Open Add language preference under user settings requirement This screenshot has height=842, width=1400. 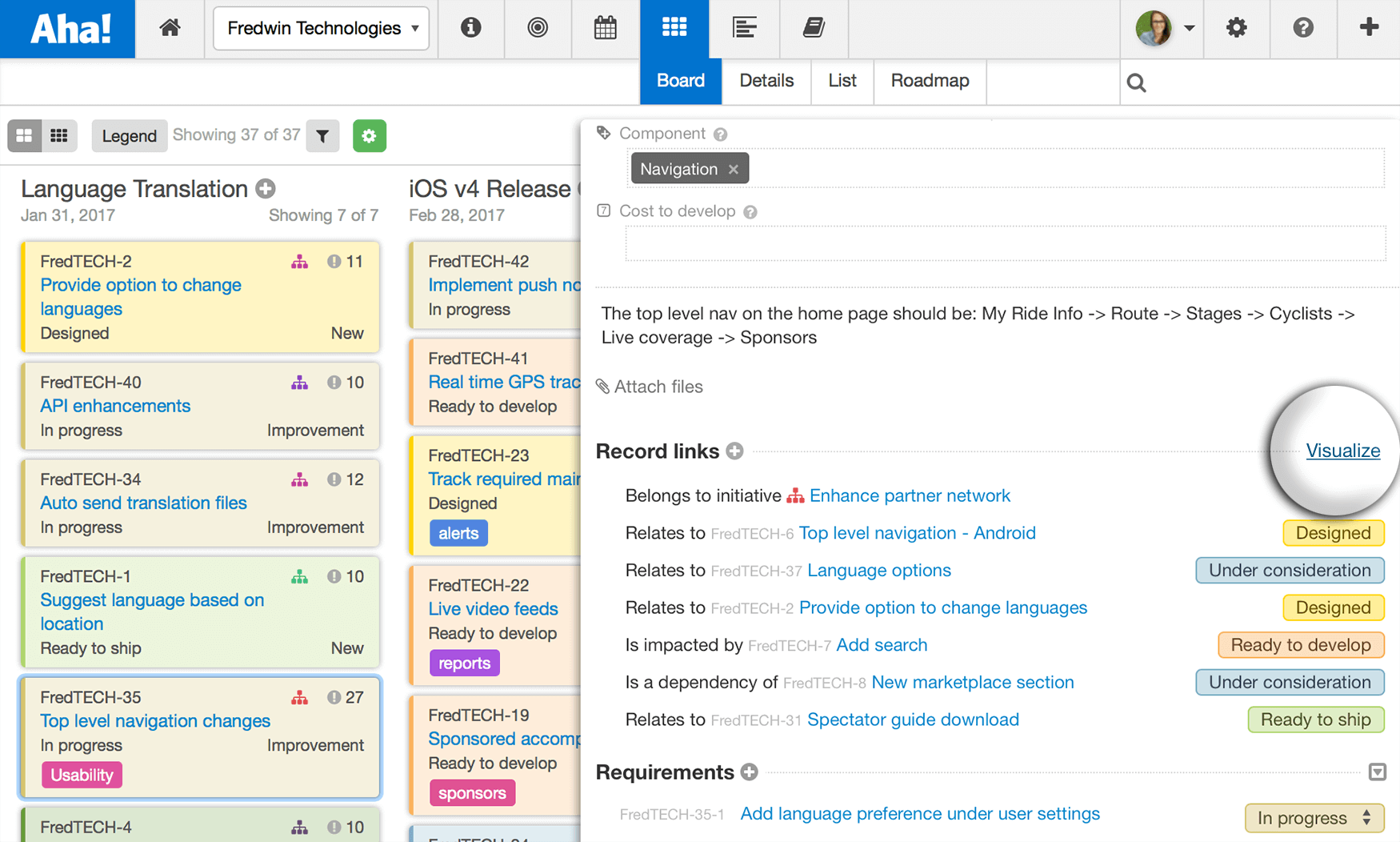coord(920,814)
